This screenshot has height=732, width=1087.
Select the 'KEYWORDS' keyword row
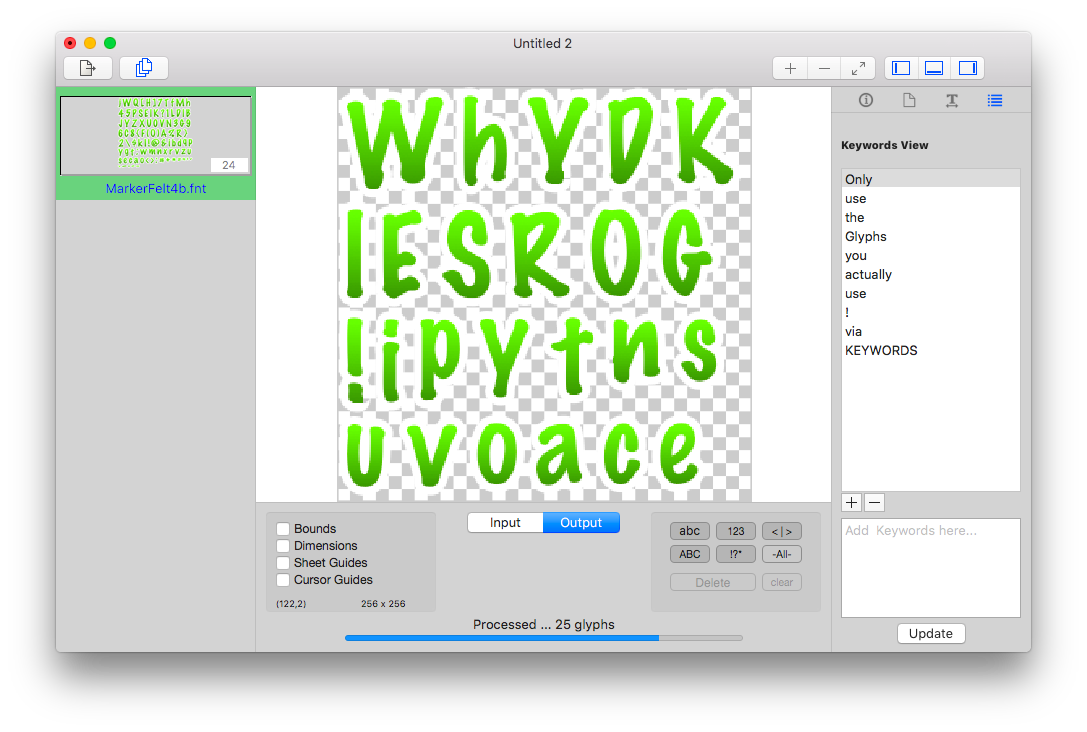pyautogui.click(x=931, y=351)
